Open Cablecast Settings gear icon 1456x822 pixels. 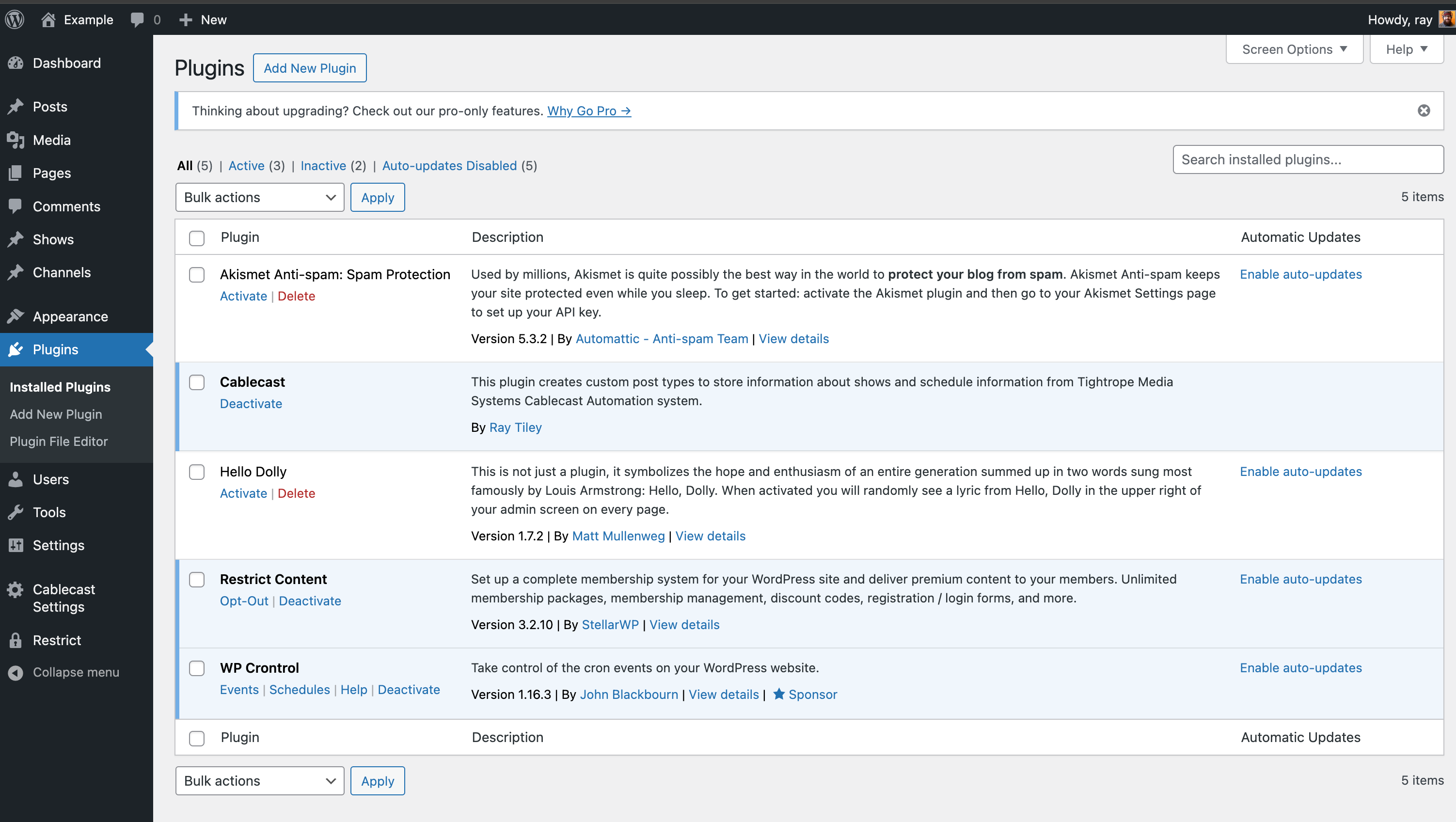(x=16, y=590)
